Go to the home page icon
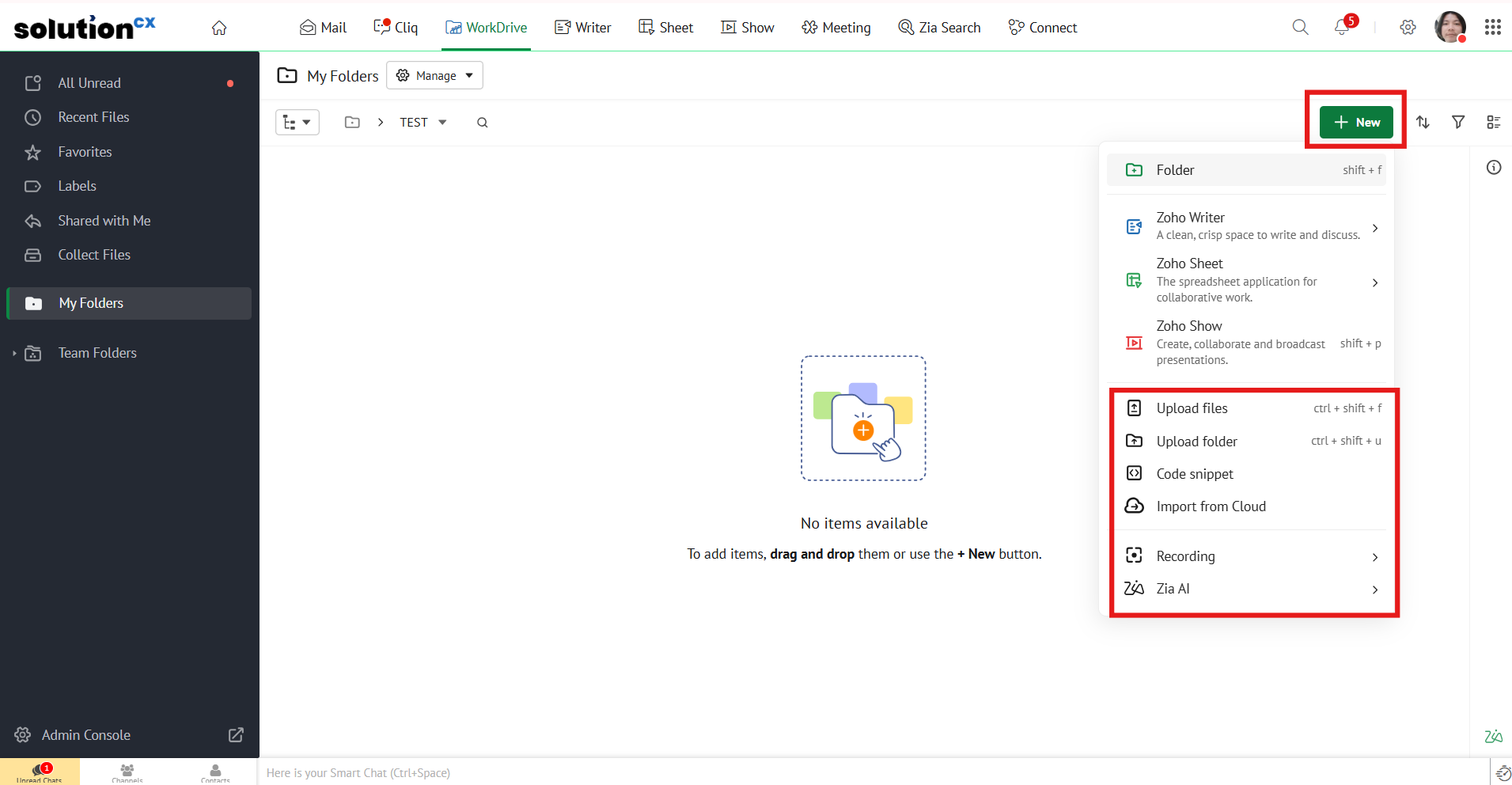This screenshot has height=785, width=1512. tap(219, 28)
